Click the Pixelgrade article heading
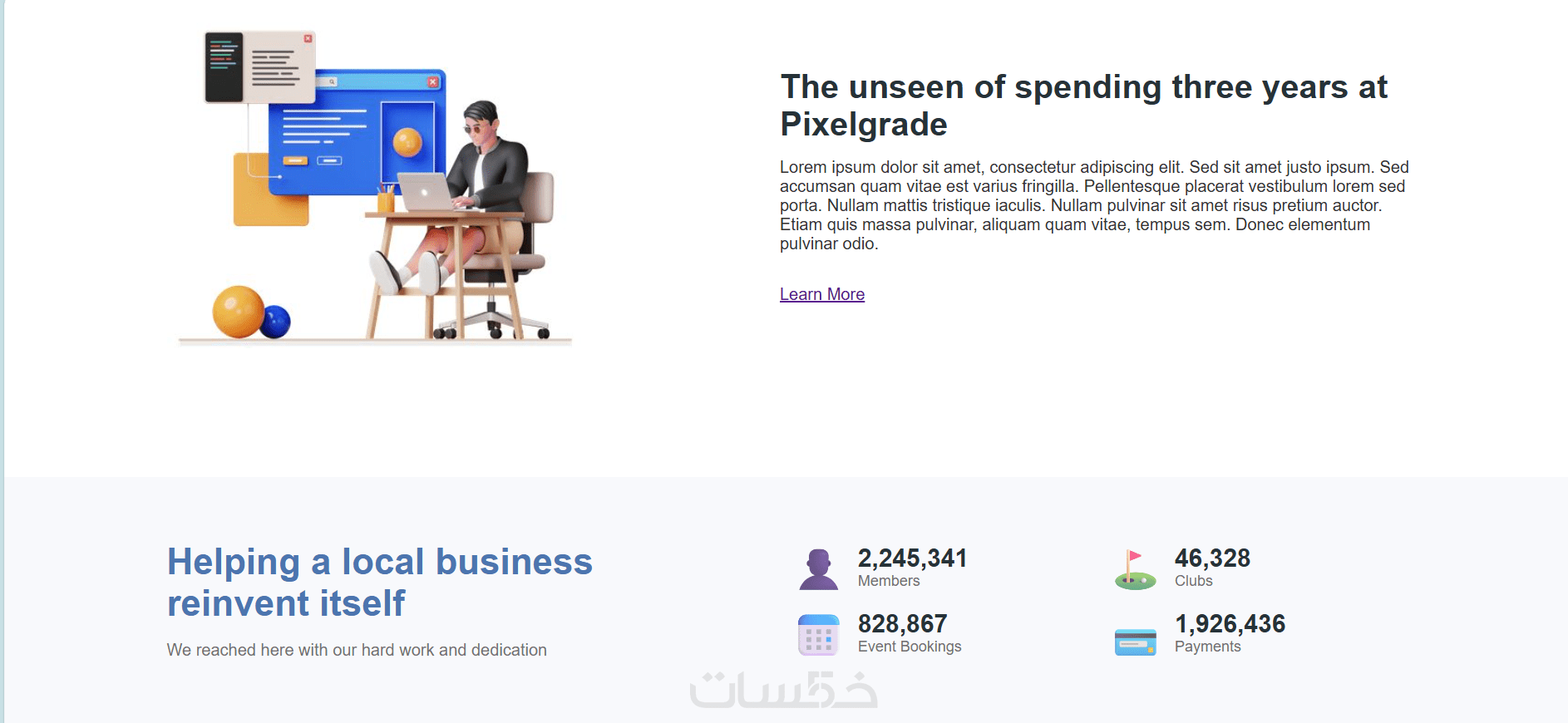Image resolution: width=1568 pixels, height=723 pixels. (1083, 106)
